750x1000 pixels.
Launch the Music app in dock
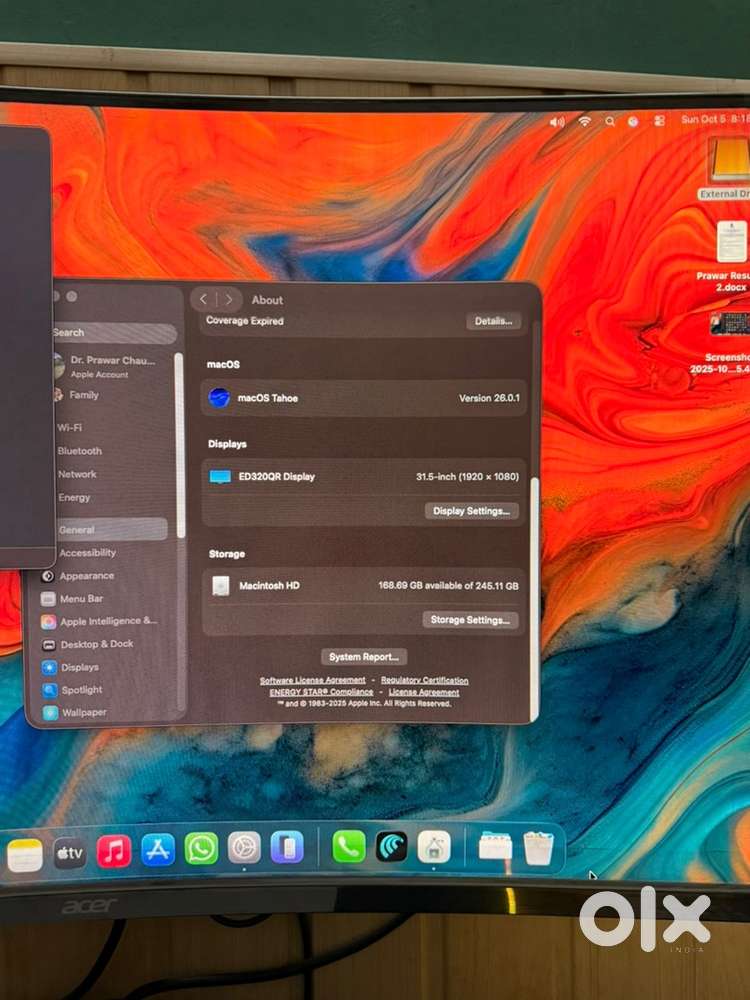114,851
